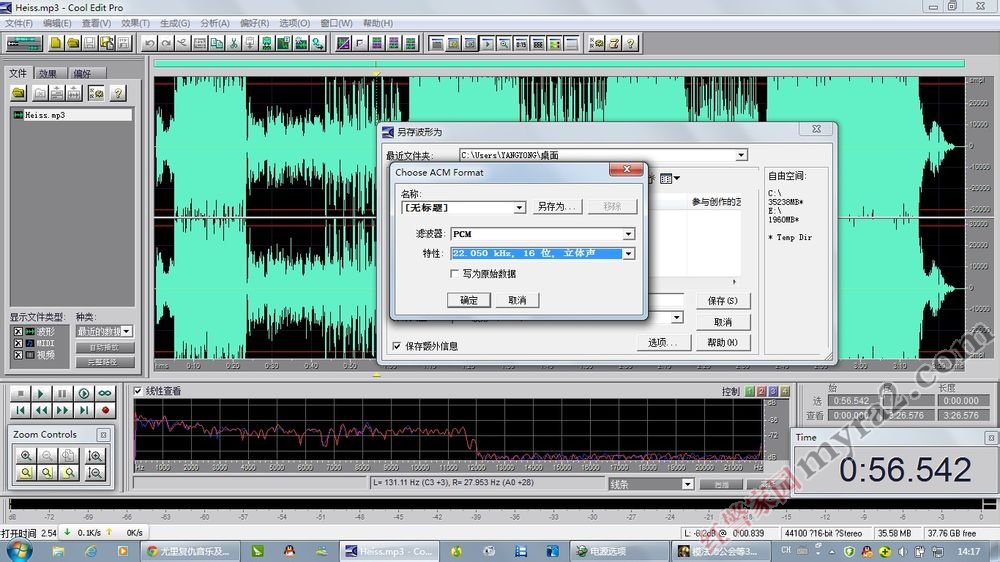Open the 名称 [无标题] dropdown
The image size is (1000, 562).
click(519, 207)
